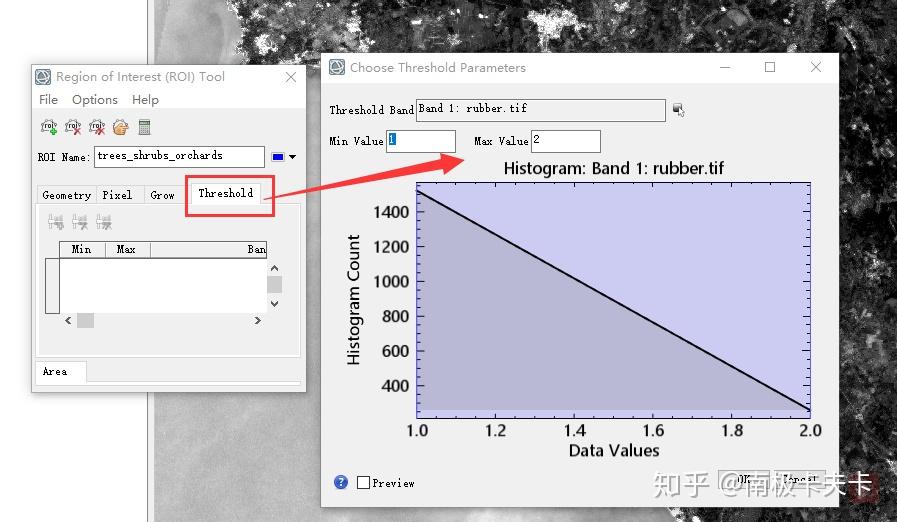897x522 pixels.
Task: Click the scroll up arrow in threshold list
Action: pos(275,268)
